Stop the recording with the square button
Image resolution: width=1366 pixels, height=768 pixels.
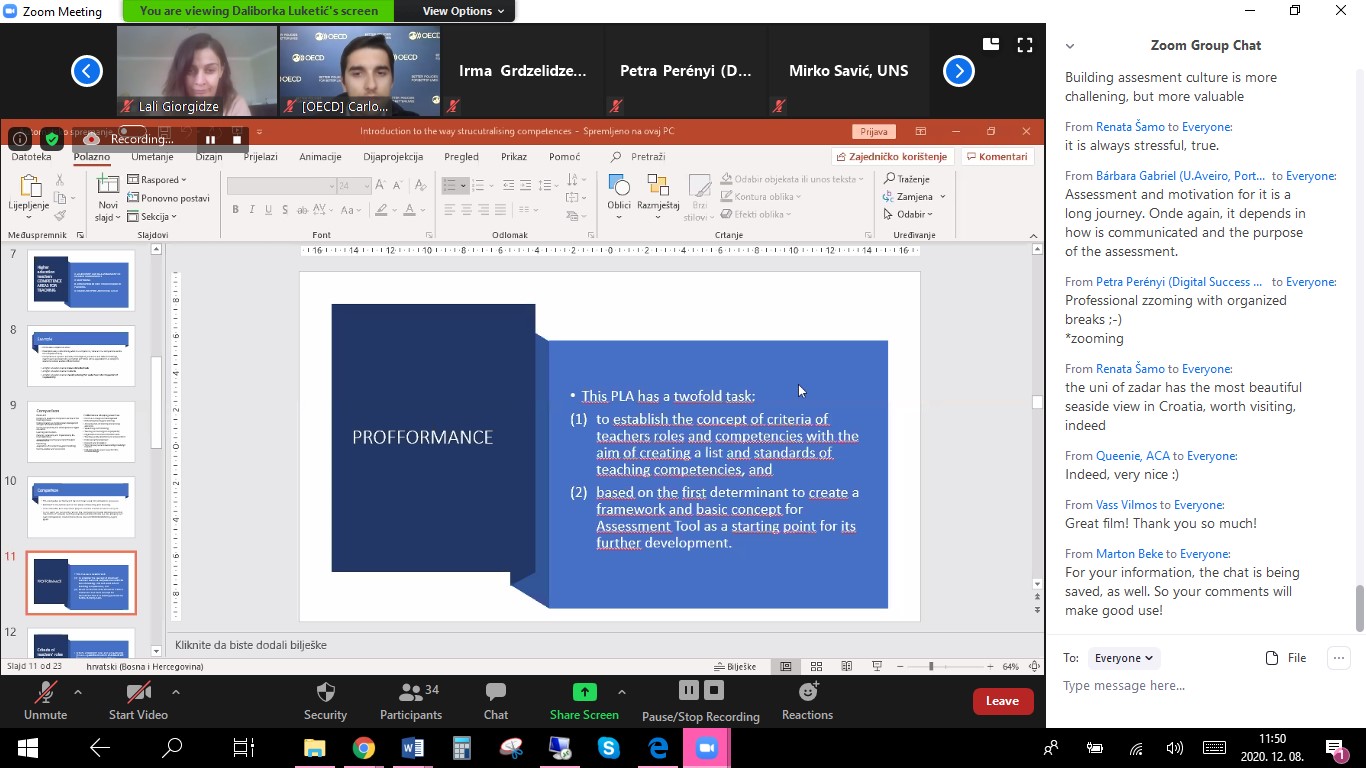click(x=714, y=690)
